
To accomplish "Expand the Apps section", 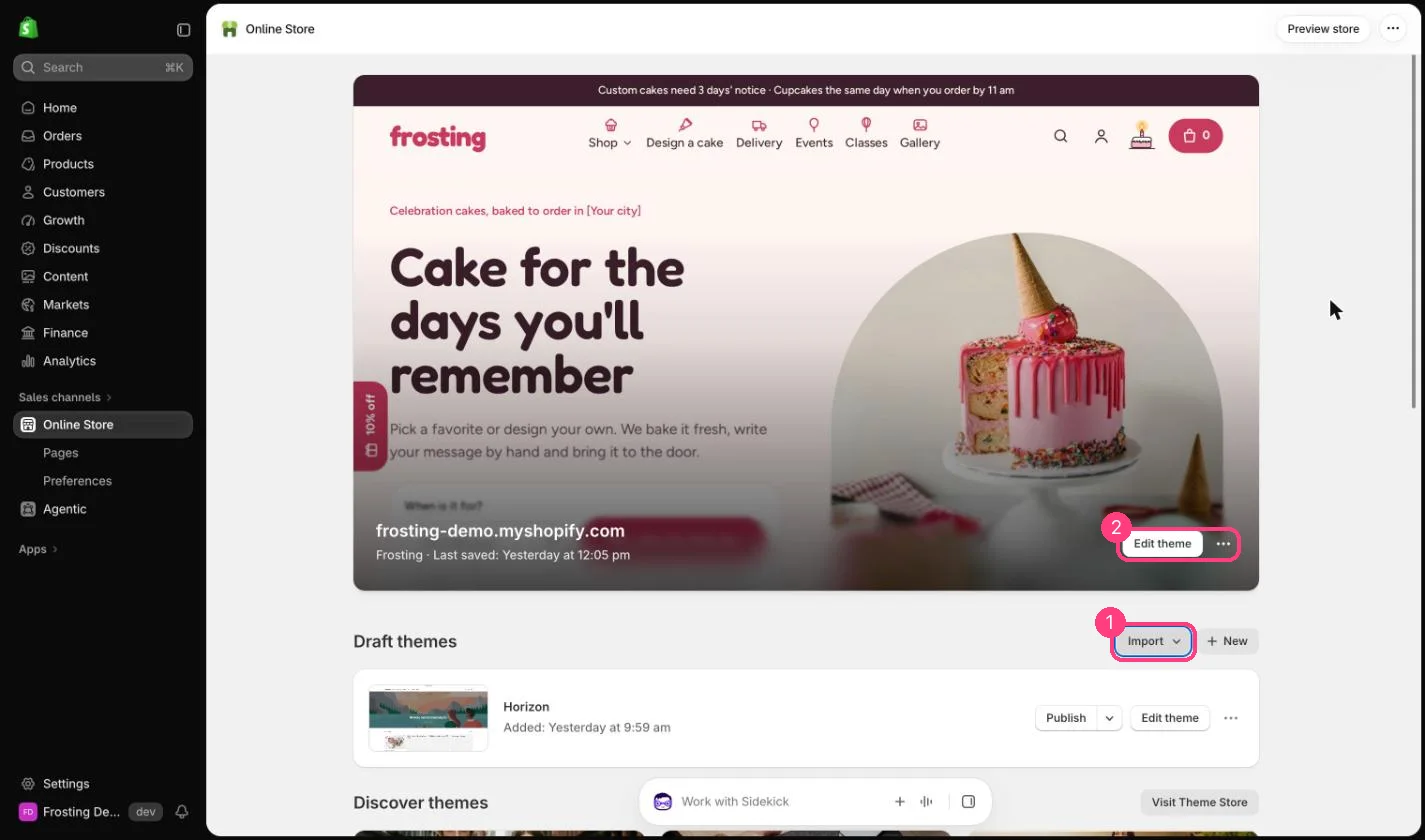I will pyautogui.click(x=38, y=549).
